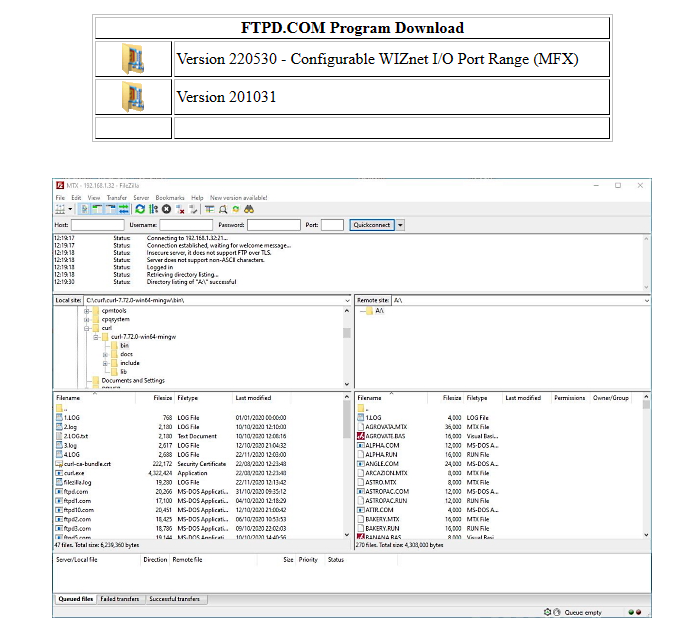
Task: Open the Local site path dropdown
Action: (x=347, y=301)
